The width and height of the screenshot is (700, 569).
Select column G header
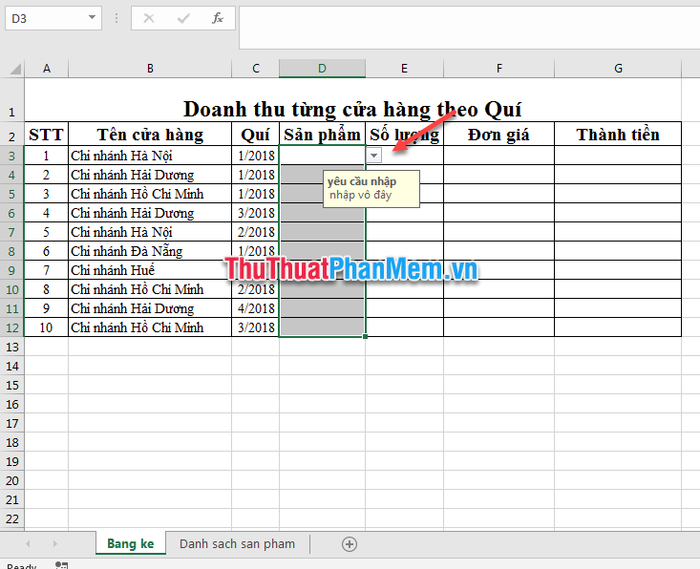(618, 68)
